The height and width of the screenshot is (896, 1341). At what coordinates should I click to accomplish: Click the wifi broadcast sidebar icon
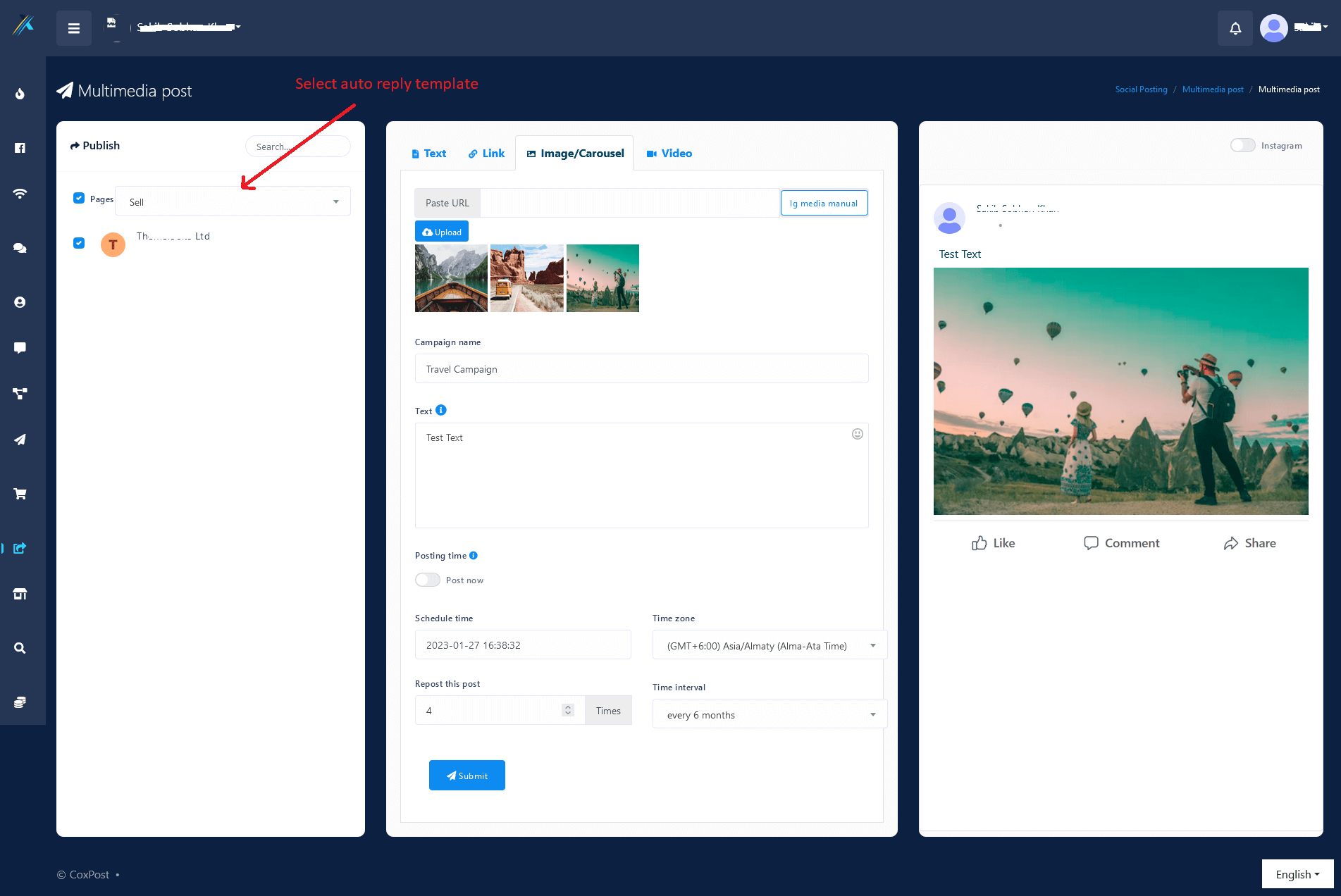[20, 194]
